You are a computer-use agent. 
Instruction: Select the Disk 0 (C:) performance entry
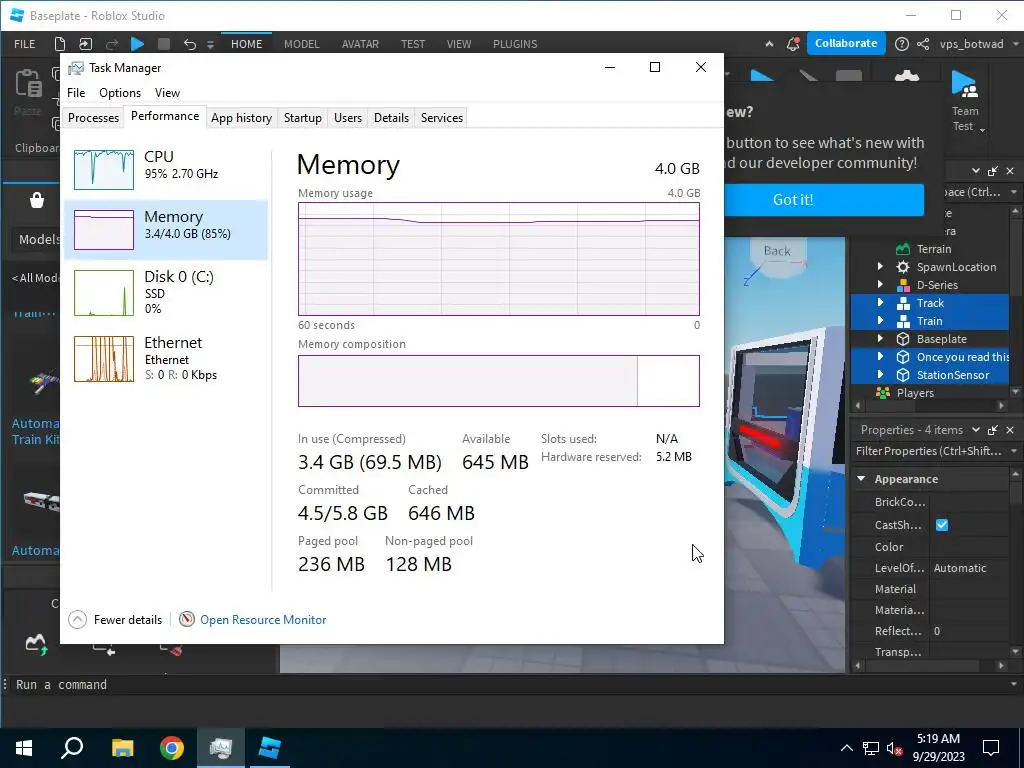(166, 292)
